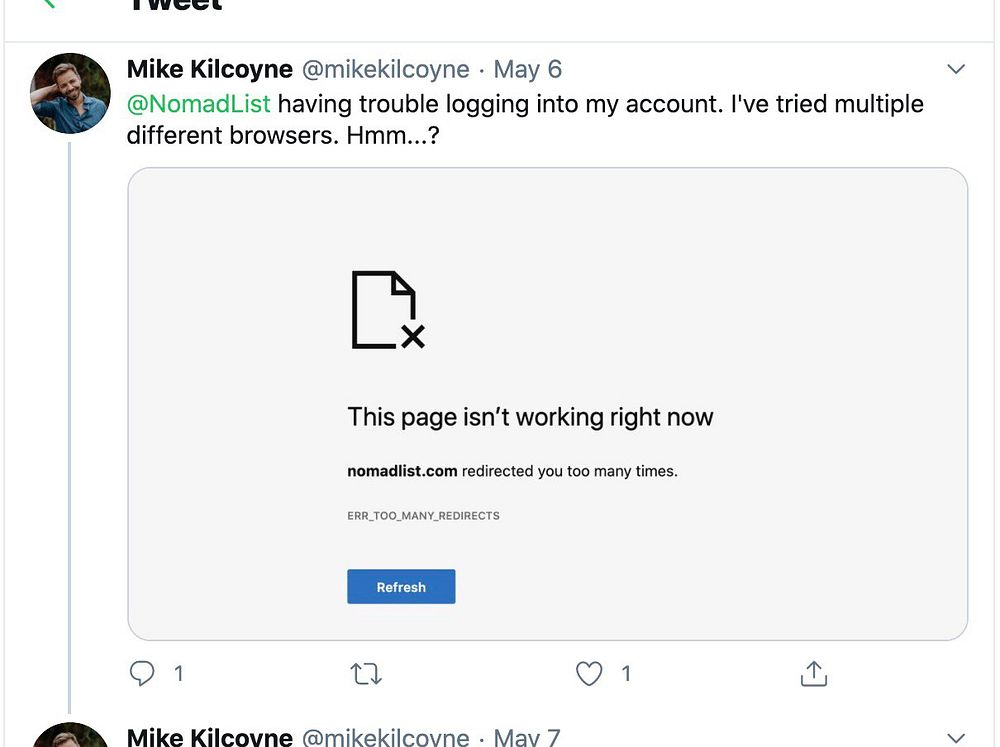1000x747 pixels.
Task: Click the May 7 timestamp
Action: click(528, 738)
